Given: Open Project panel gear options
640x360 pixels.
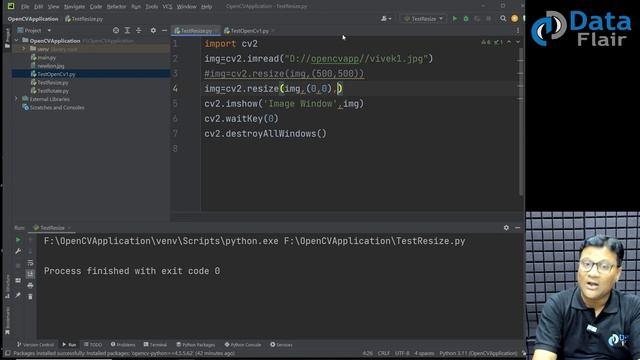Looking at the screenshot, I should (x=153, y=31).
